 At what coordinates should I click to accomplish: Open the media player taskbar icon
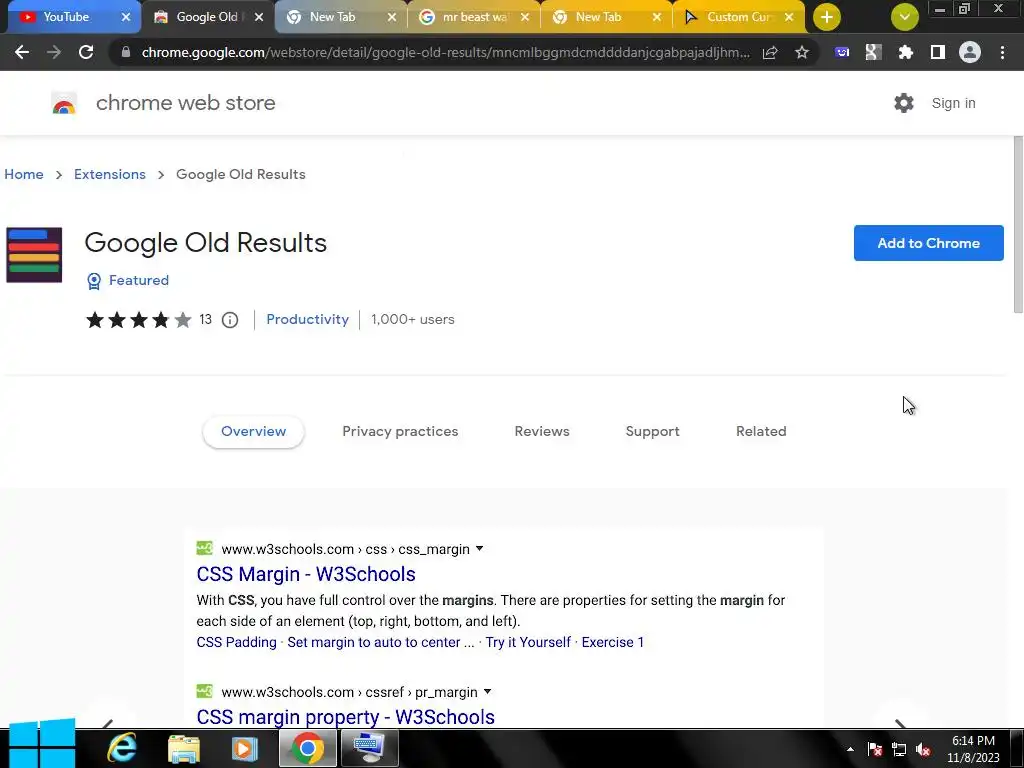coord(244,748)
